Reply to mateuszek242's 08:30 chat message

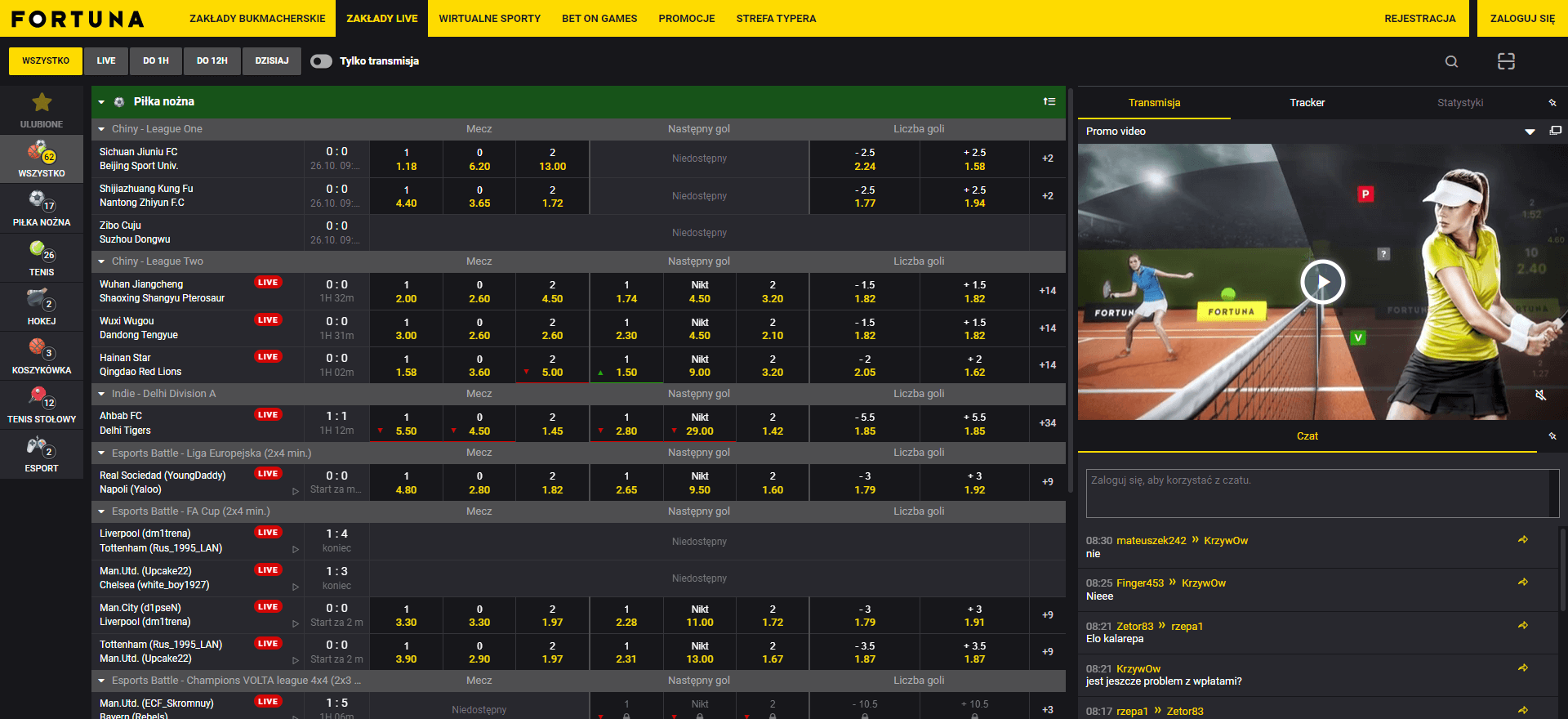(x=1523, y=540)
